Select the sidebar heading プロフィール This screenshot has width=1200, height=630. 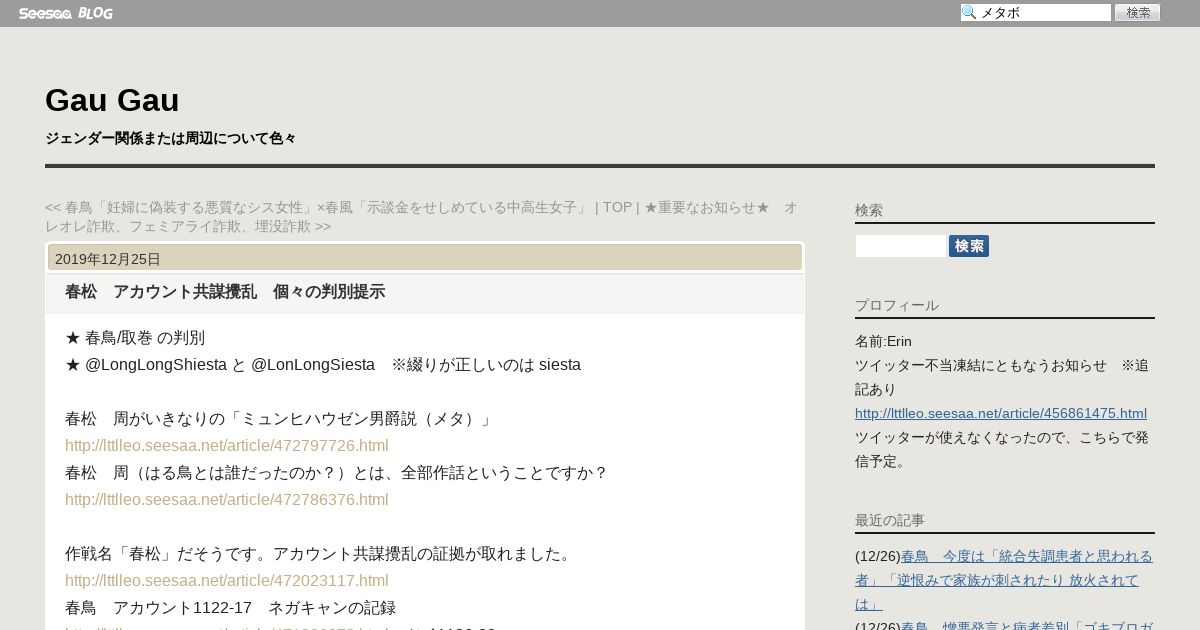(x=897, y=305)
